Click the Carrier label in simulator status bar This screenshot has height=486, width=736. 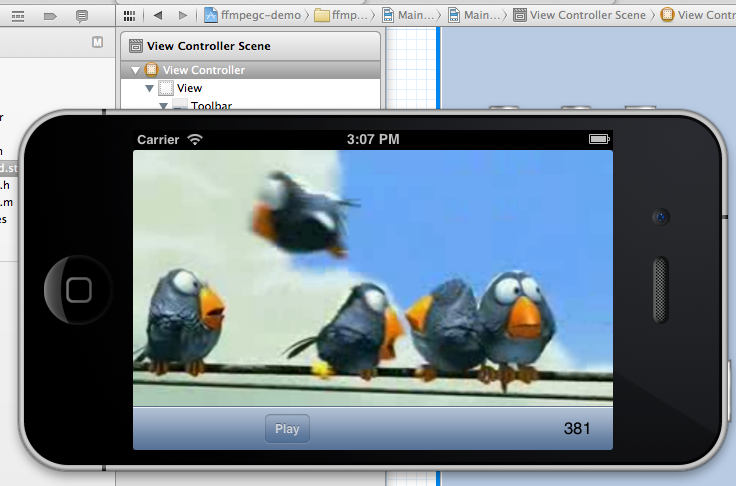(158, 139)
